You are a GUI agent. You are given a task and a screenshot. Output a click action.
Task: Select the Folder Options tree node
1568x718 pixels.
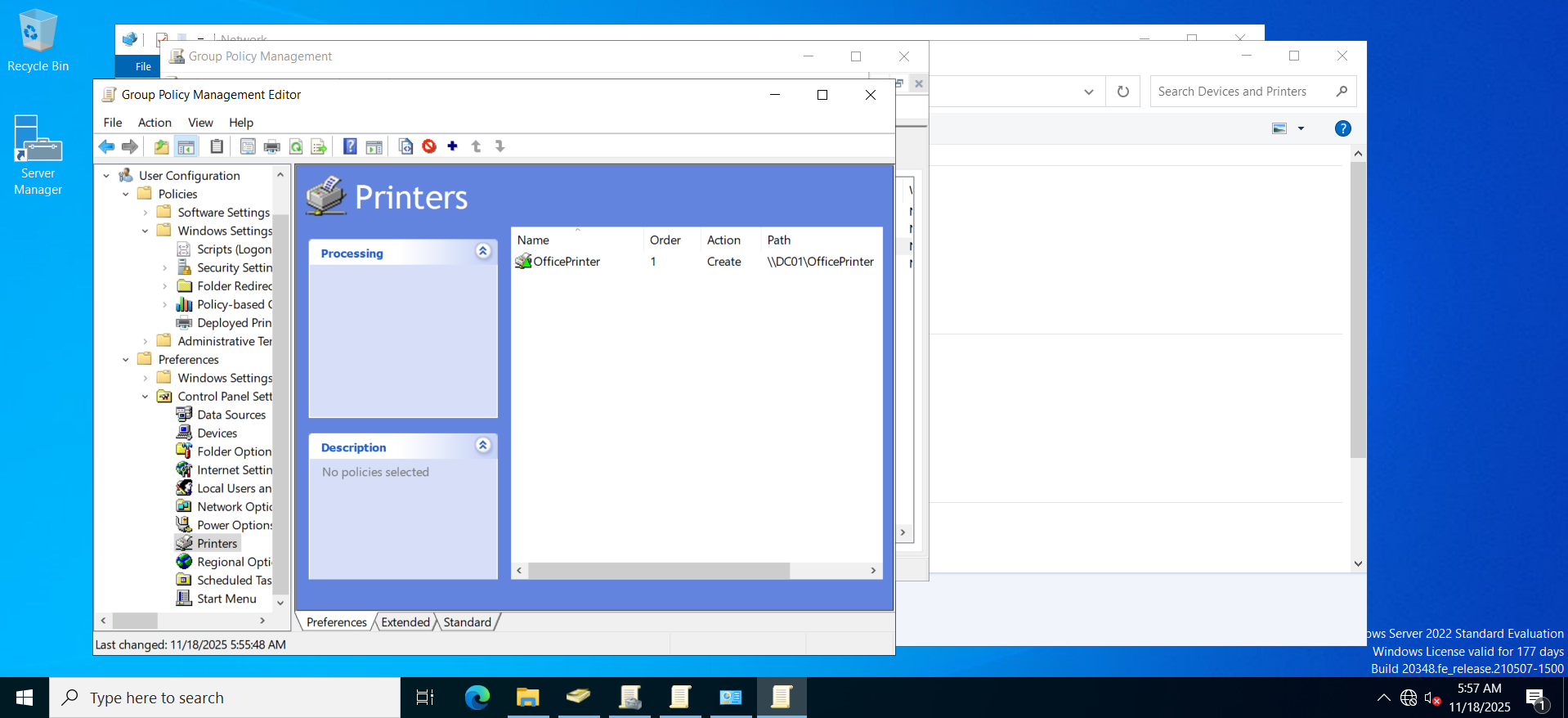(234, 451)
